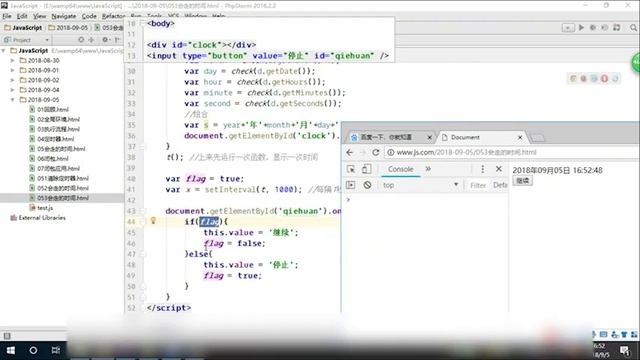
Task: Click the clear console icon
Action: point(367,185)
